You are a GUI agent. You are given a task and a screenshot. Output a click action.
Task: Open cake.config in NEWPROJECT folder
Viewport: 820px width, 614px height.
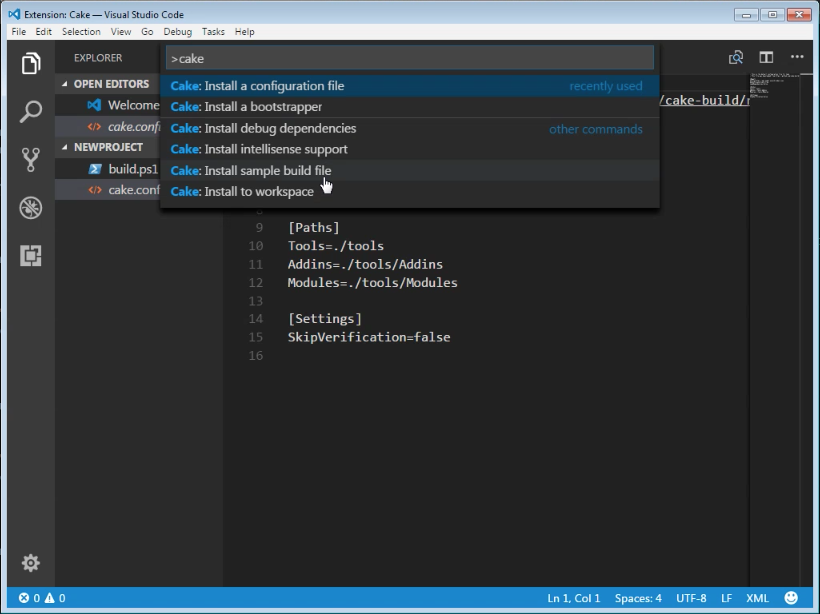point(134,190)
